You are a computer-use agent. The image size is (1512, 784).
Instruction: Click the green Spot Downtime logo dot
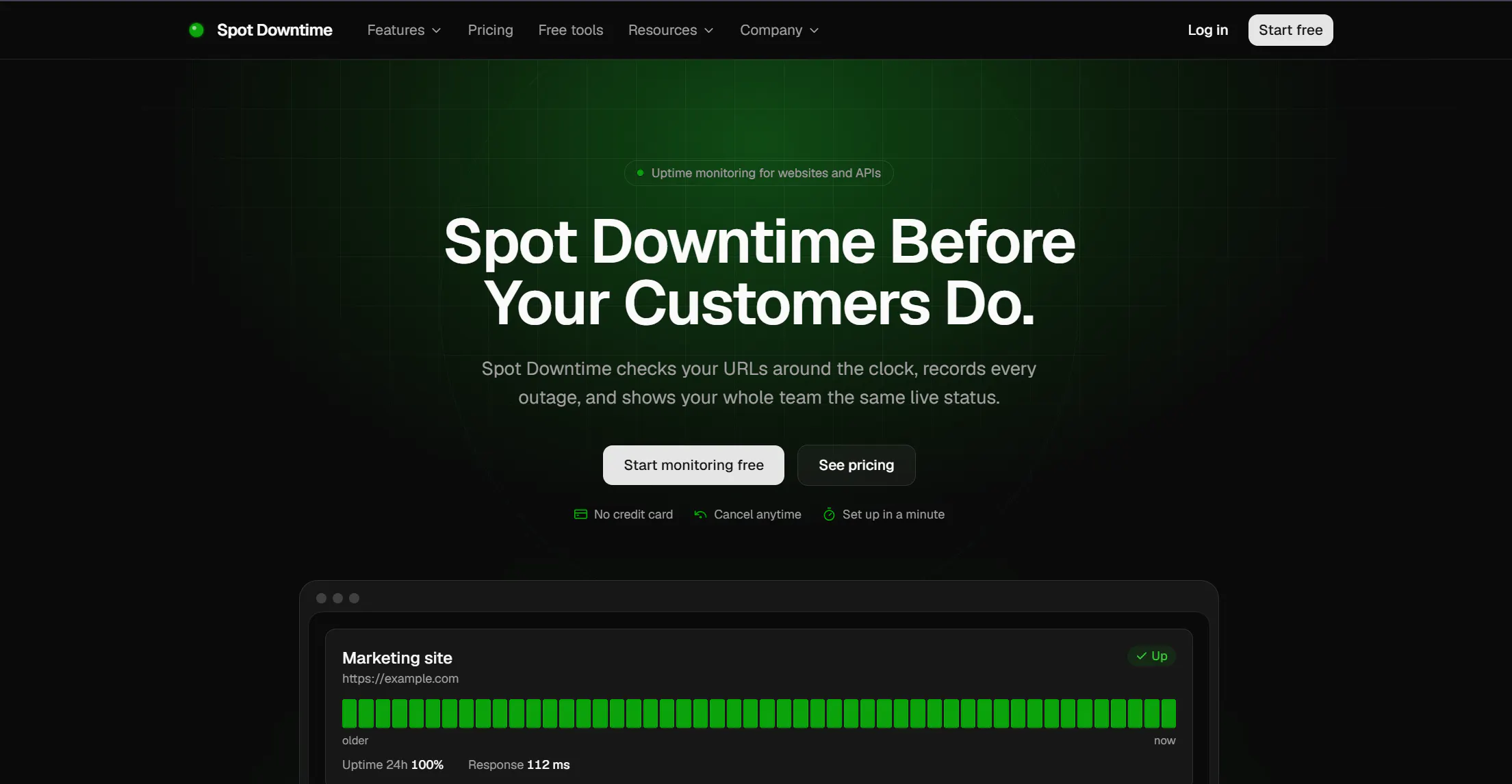pos(196,30)
